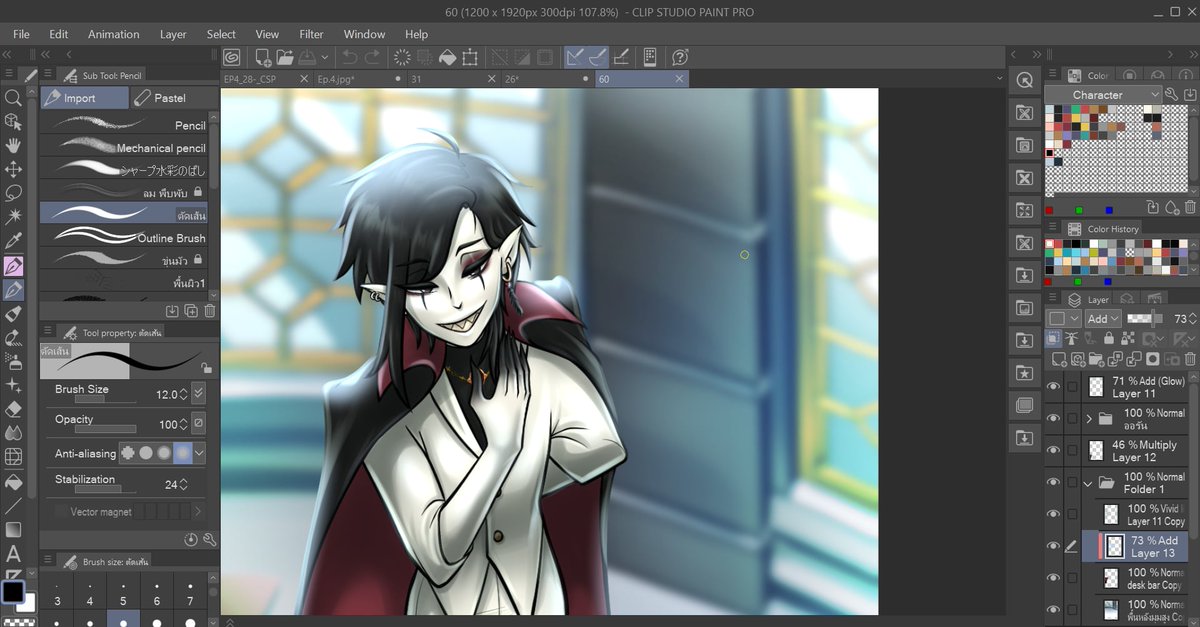Toggle snap to ruler button
The height and width of the screenshot is (627, 1200).
(x=576, y=57)
